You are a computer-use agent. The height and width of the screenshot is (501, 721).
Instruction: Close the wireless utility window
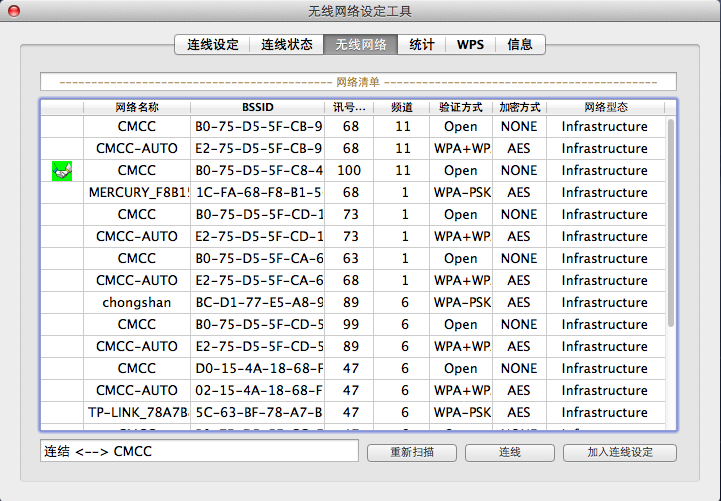14,11
